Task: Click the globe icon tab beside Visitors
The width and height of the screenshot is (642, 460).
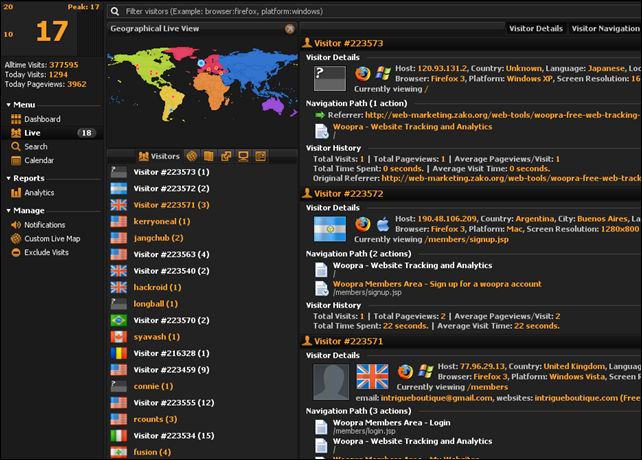Action: 192,156
